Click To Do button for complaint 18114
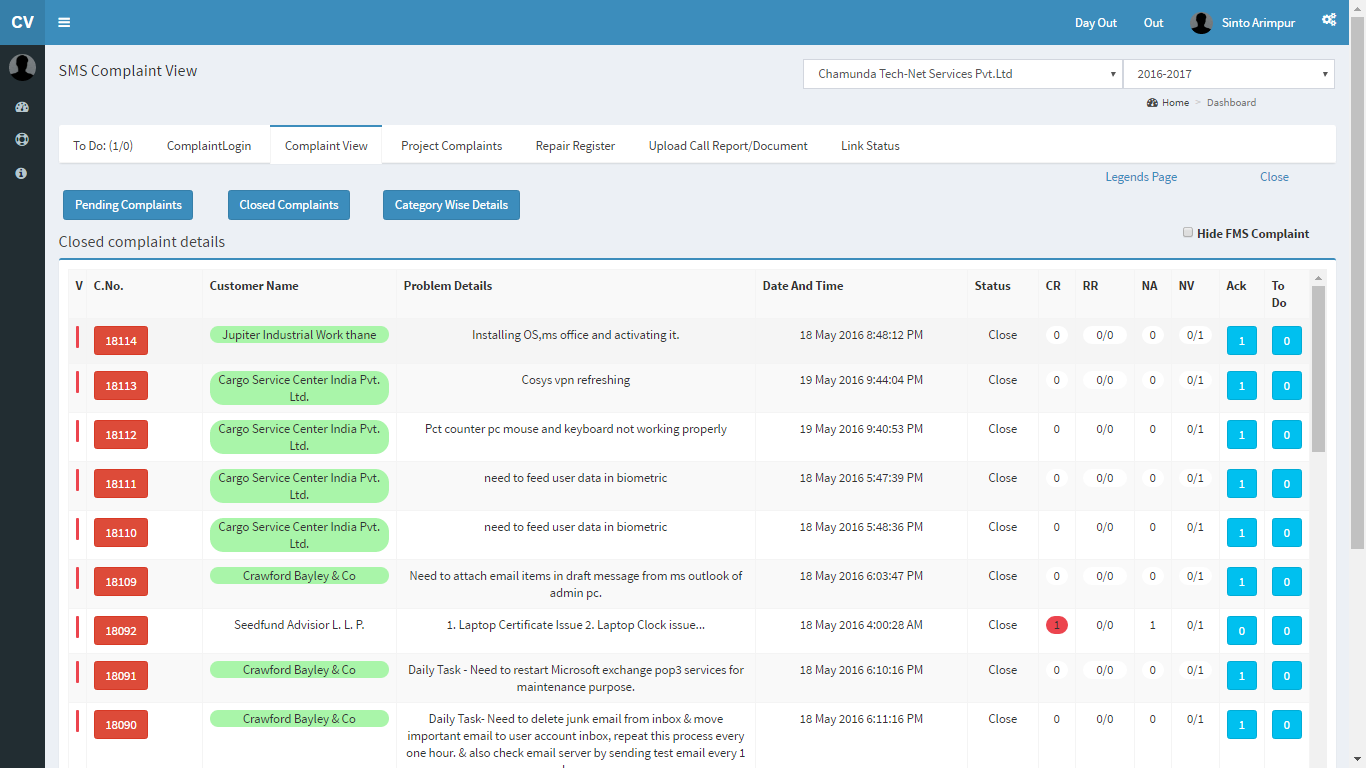The width and height of the screenshot is (1366, 768). click(1287, 341)
